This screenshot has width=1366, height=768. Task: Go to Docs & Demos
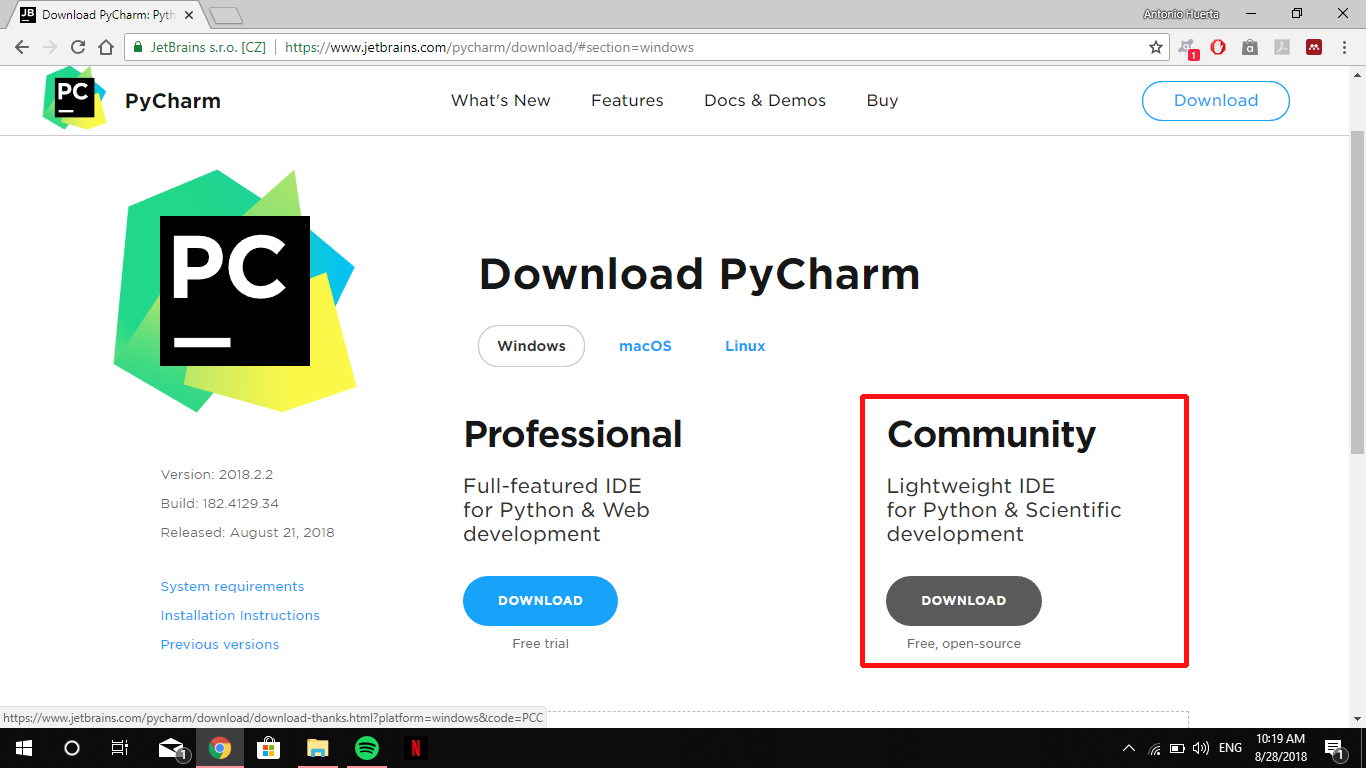[x=765, y=100]
